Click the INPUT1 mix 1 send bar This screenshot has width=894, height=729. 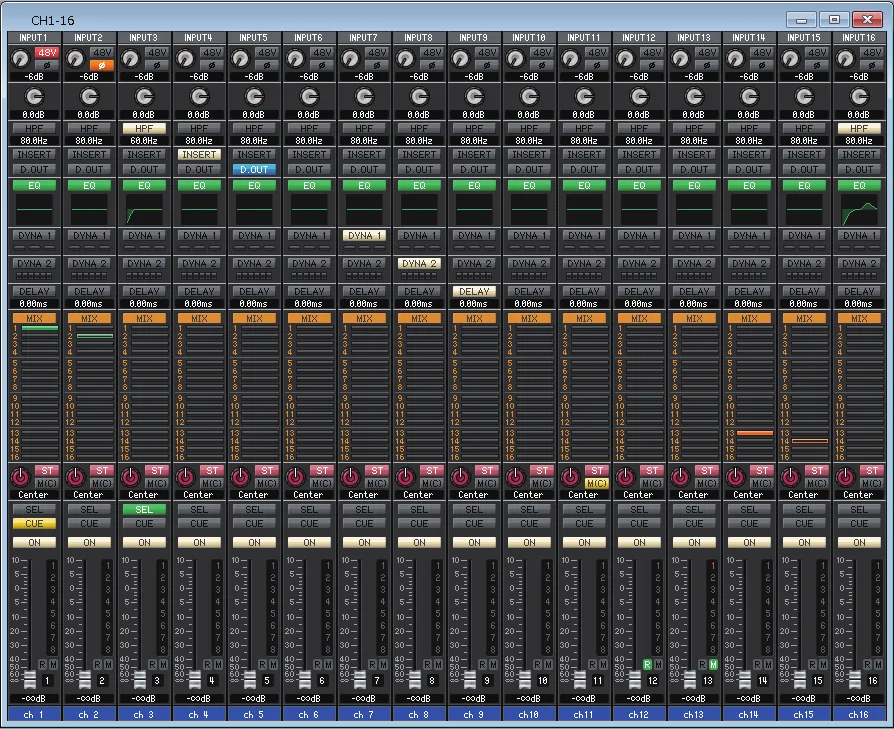click(40, 328)
